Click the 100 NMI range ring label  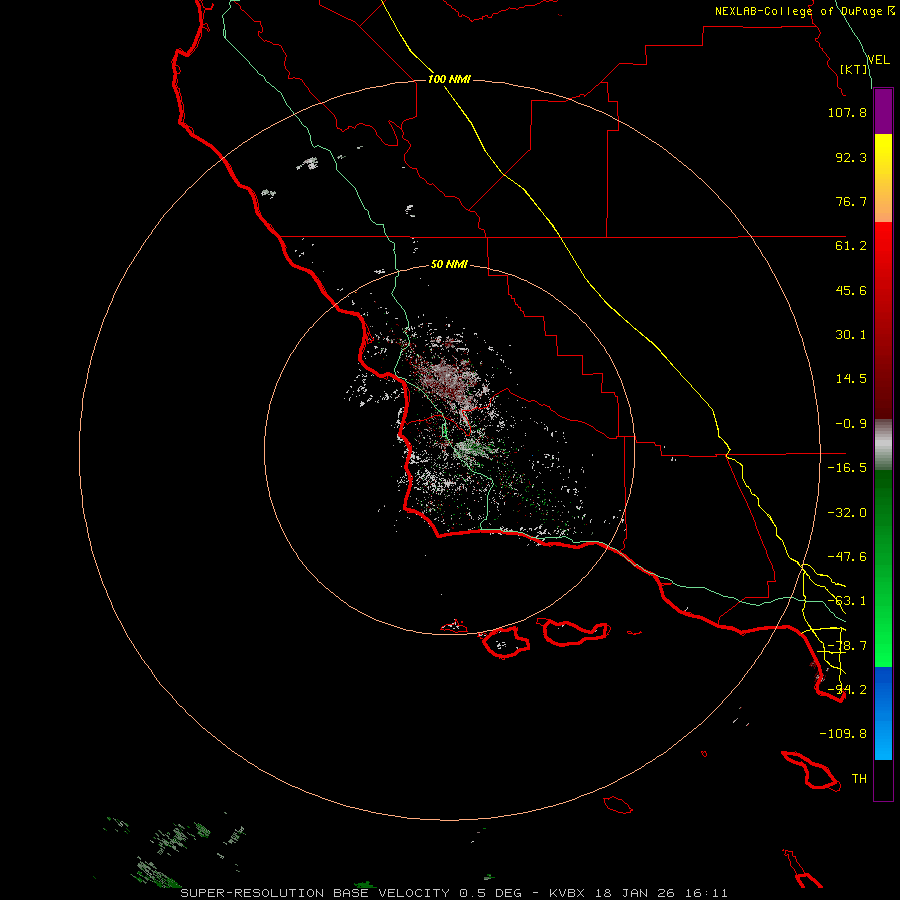click(x=449, y=79)
